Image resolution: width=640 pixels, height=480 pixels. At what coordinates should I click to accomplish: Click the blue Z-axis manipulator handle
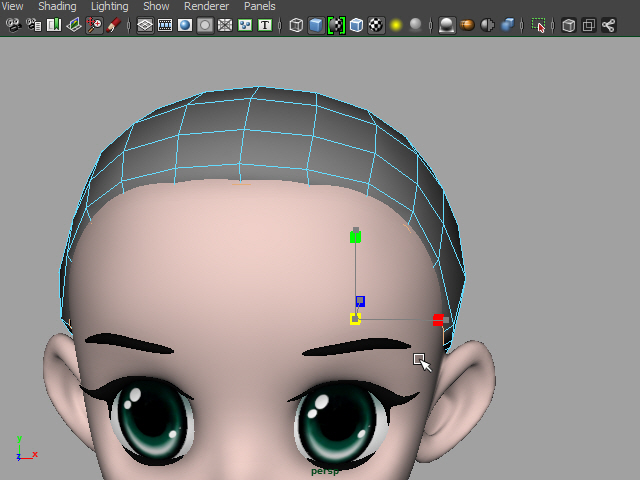(x=360, y=301)
